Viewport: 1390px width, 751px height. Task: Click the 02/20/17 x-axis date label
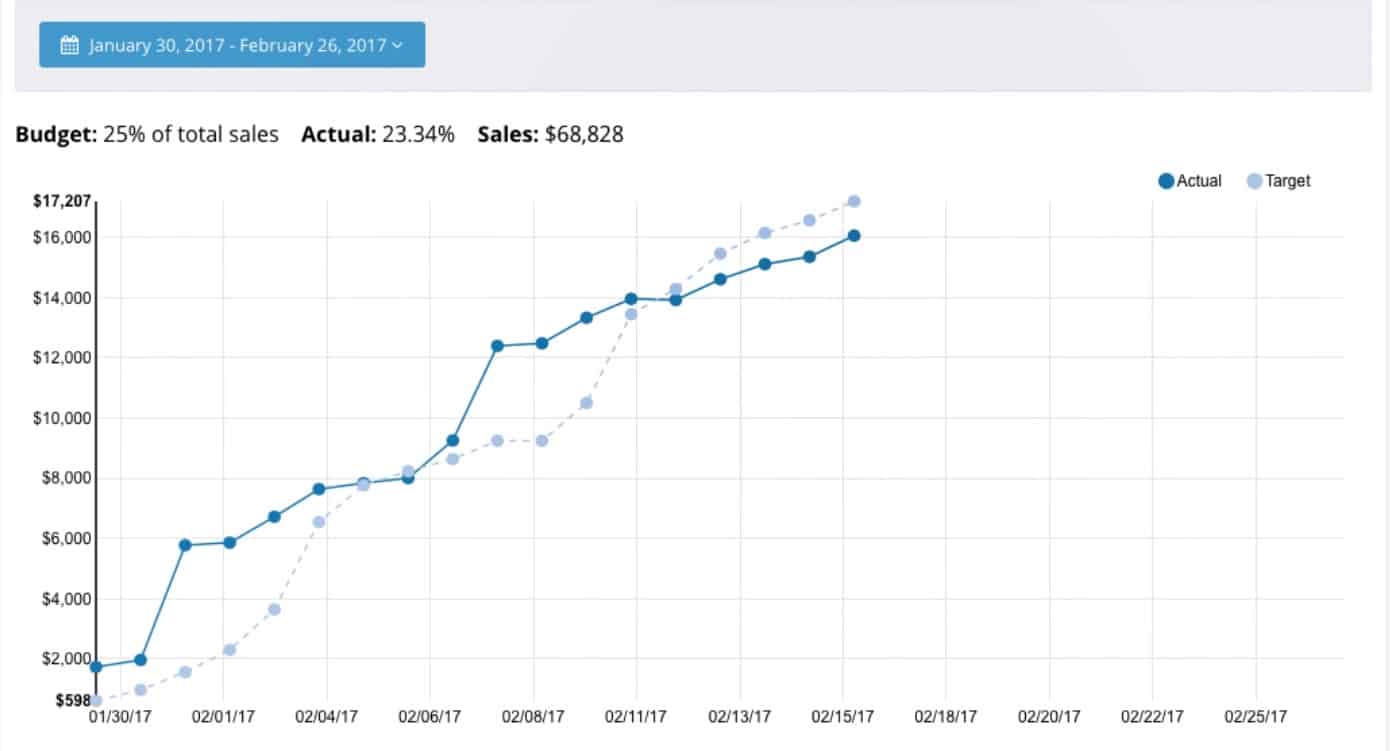tap(1049, 717)
